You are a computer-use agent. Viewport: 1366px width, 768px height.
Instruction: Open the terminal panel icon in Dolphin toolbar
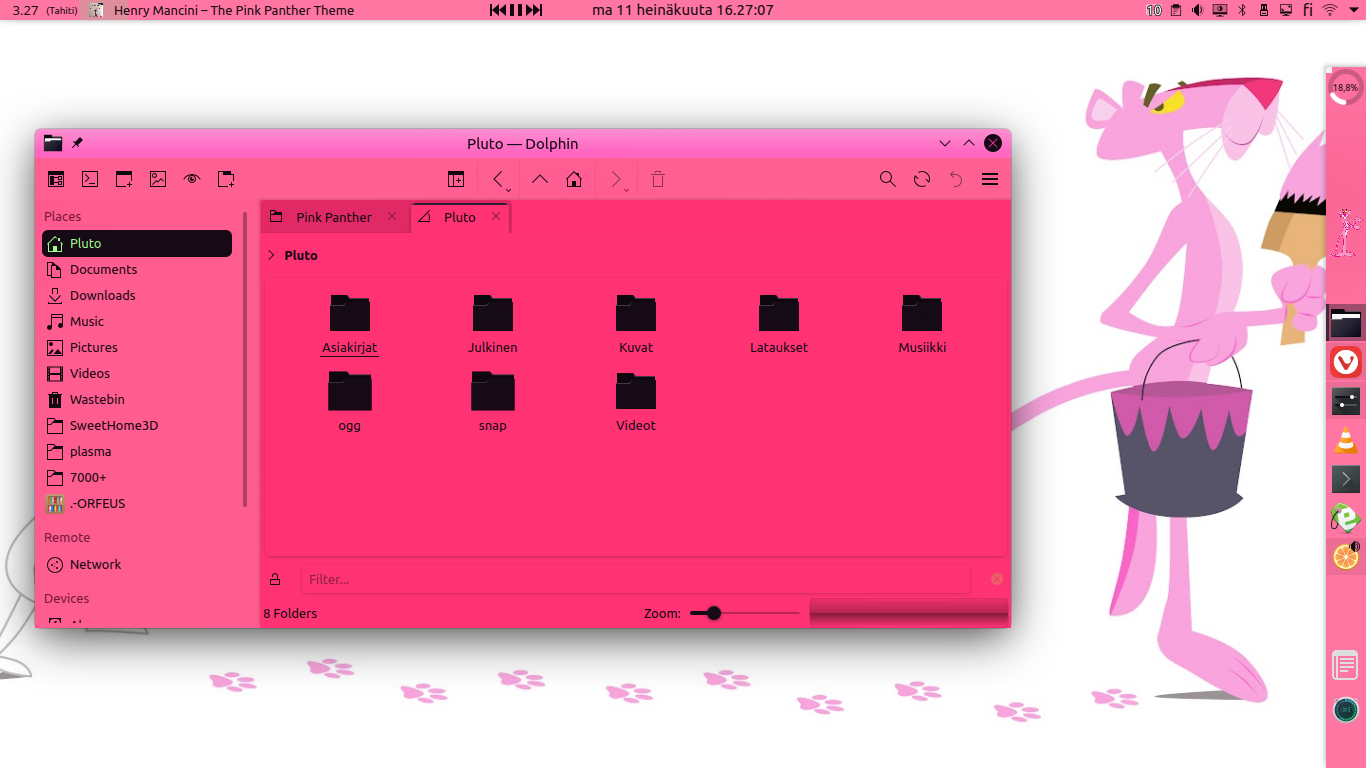(90, 180)
